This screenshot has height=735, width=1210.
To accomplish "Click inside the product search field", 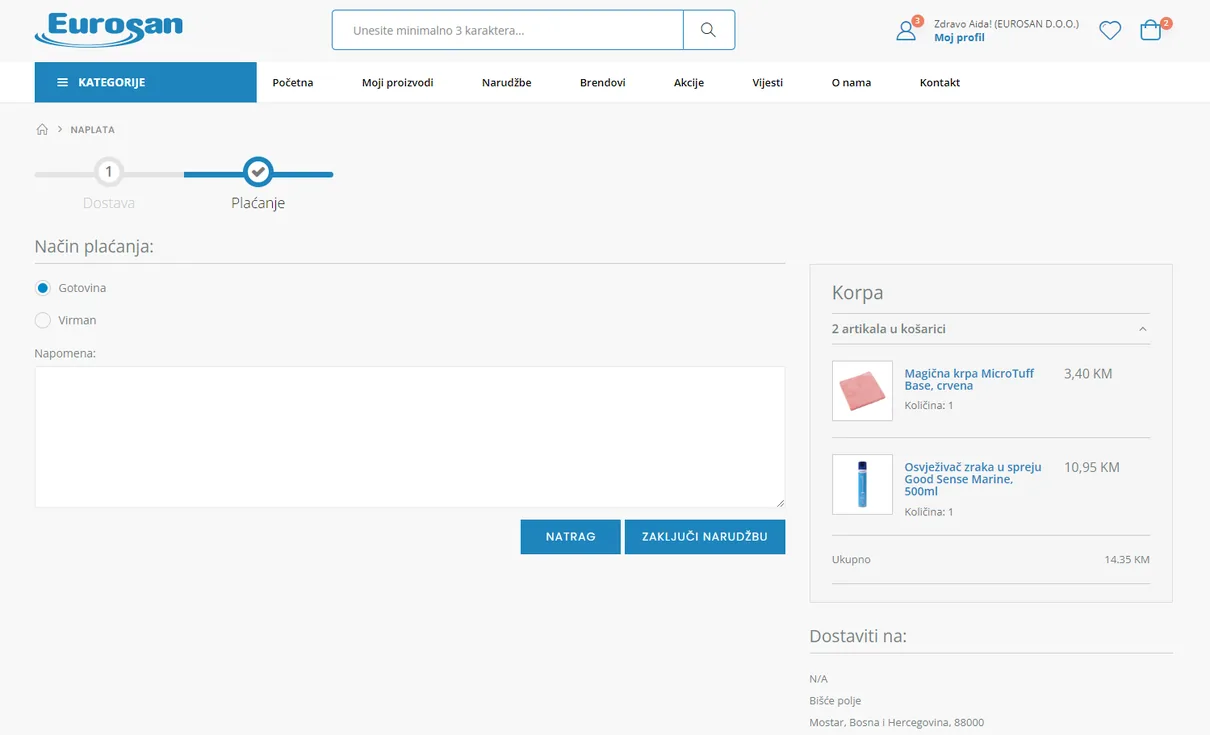I will [x=508, y=30].
